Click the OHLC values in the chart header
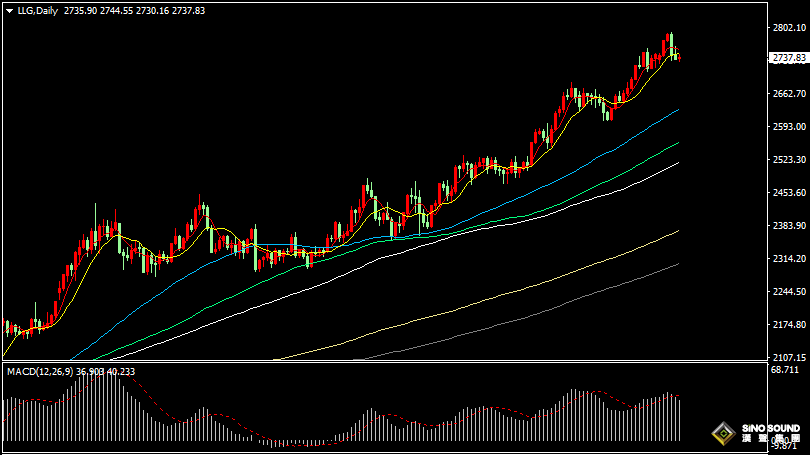Screen dimensions: 810x455 coord(134,11)
